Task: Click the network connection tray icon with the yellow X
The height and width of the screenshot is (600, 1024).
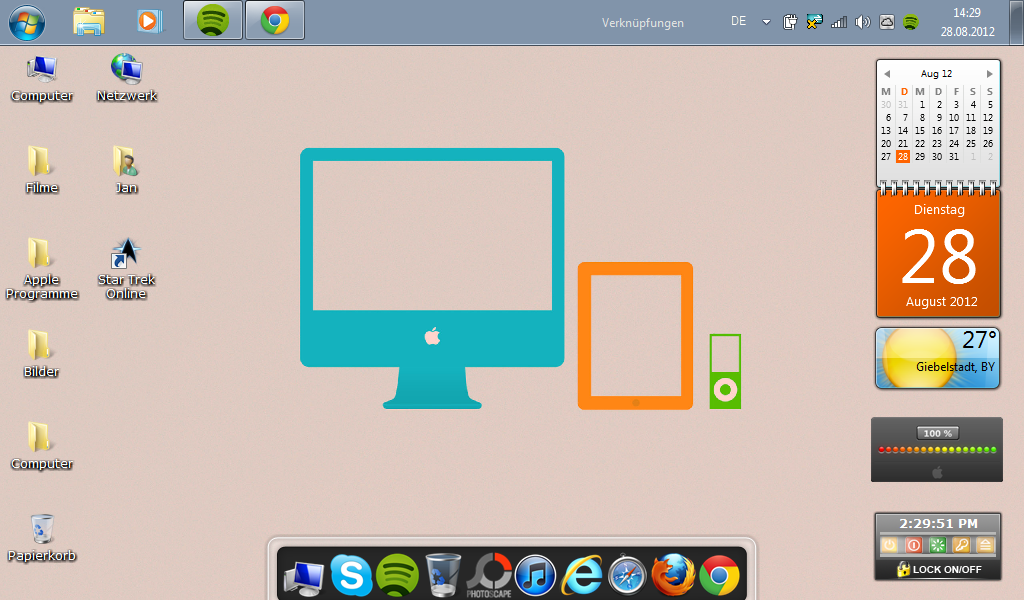Action: click(x=814, y=22)
